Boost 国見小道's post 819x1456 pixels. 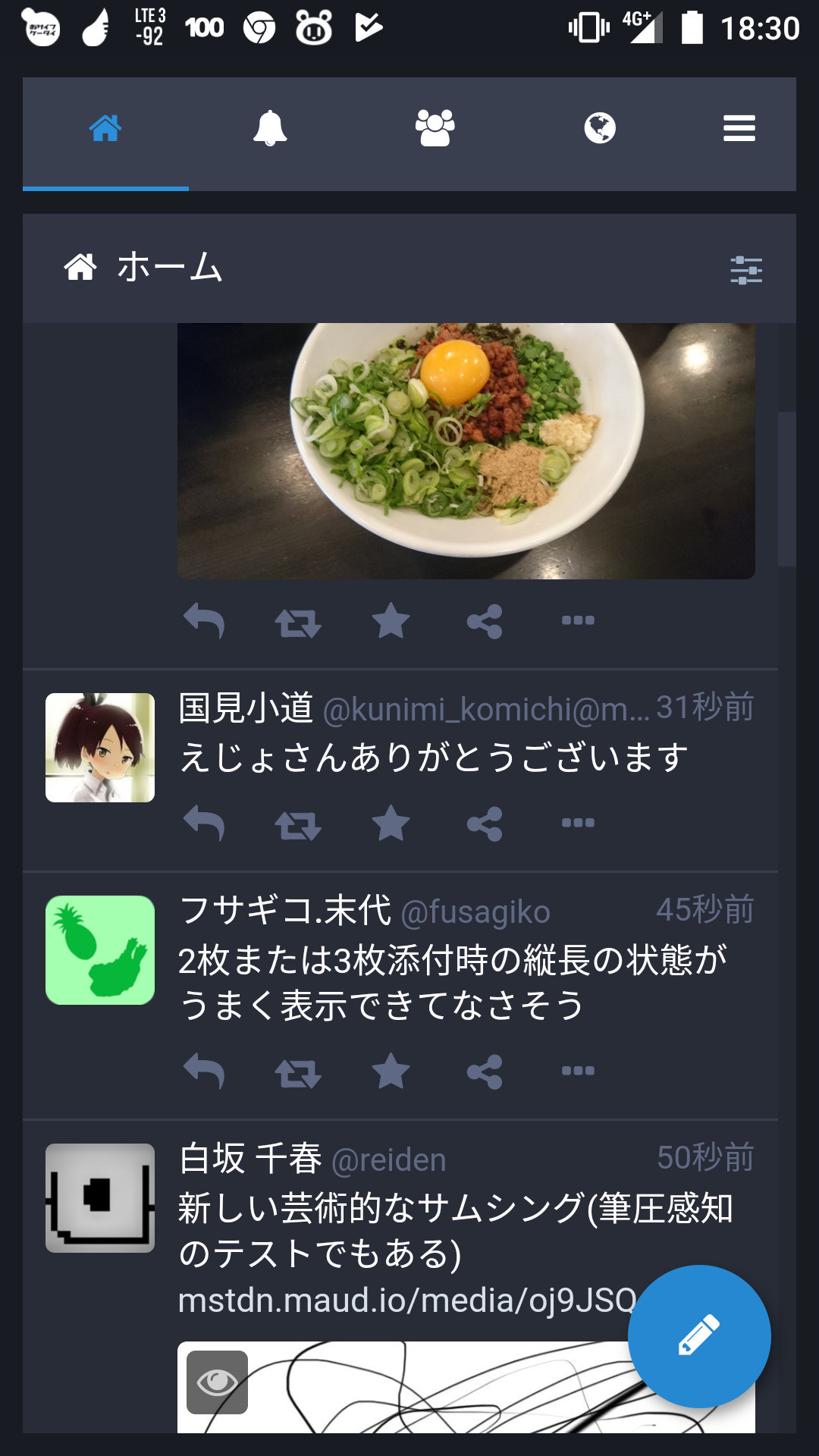pyautogui.click(x=298, y=825)
